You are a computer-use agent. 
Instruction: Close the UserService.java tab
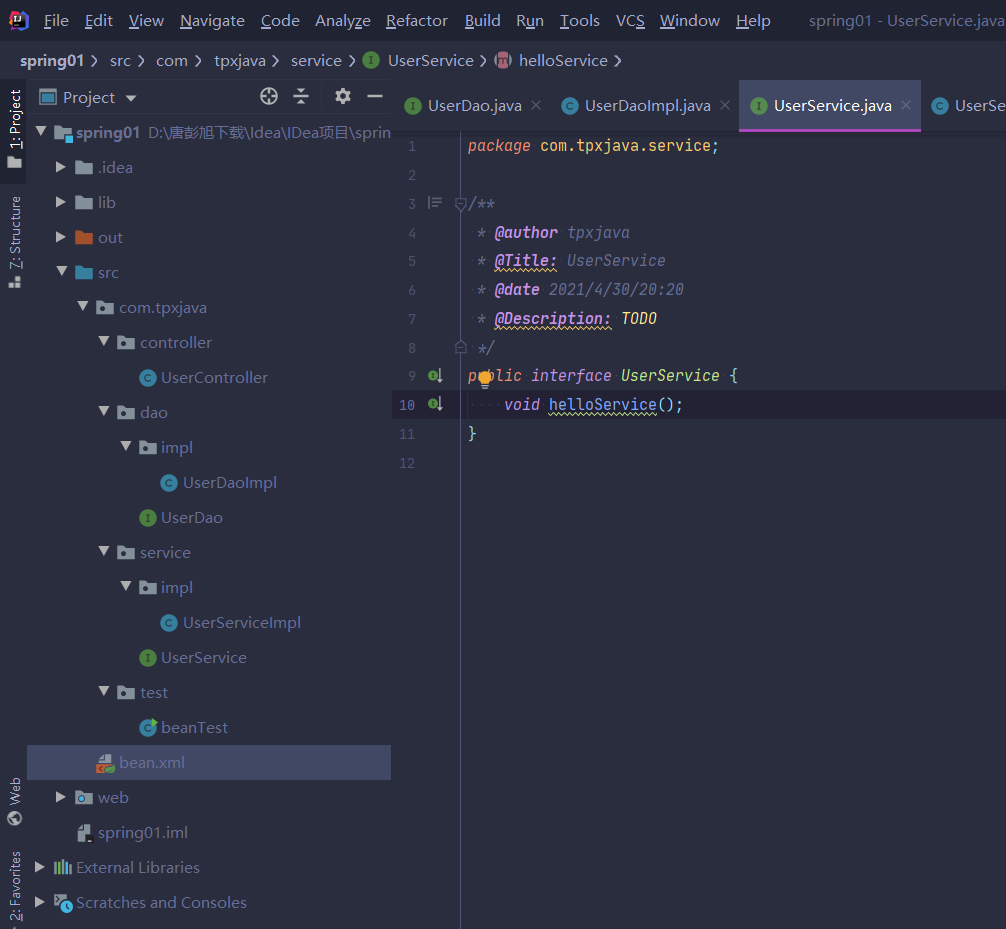[906, 105]
